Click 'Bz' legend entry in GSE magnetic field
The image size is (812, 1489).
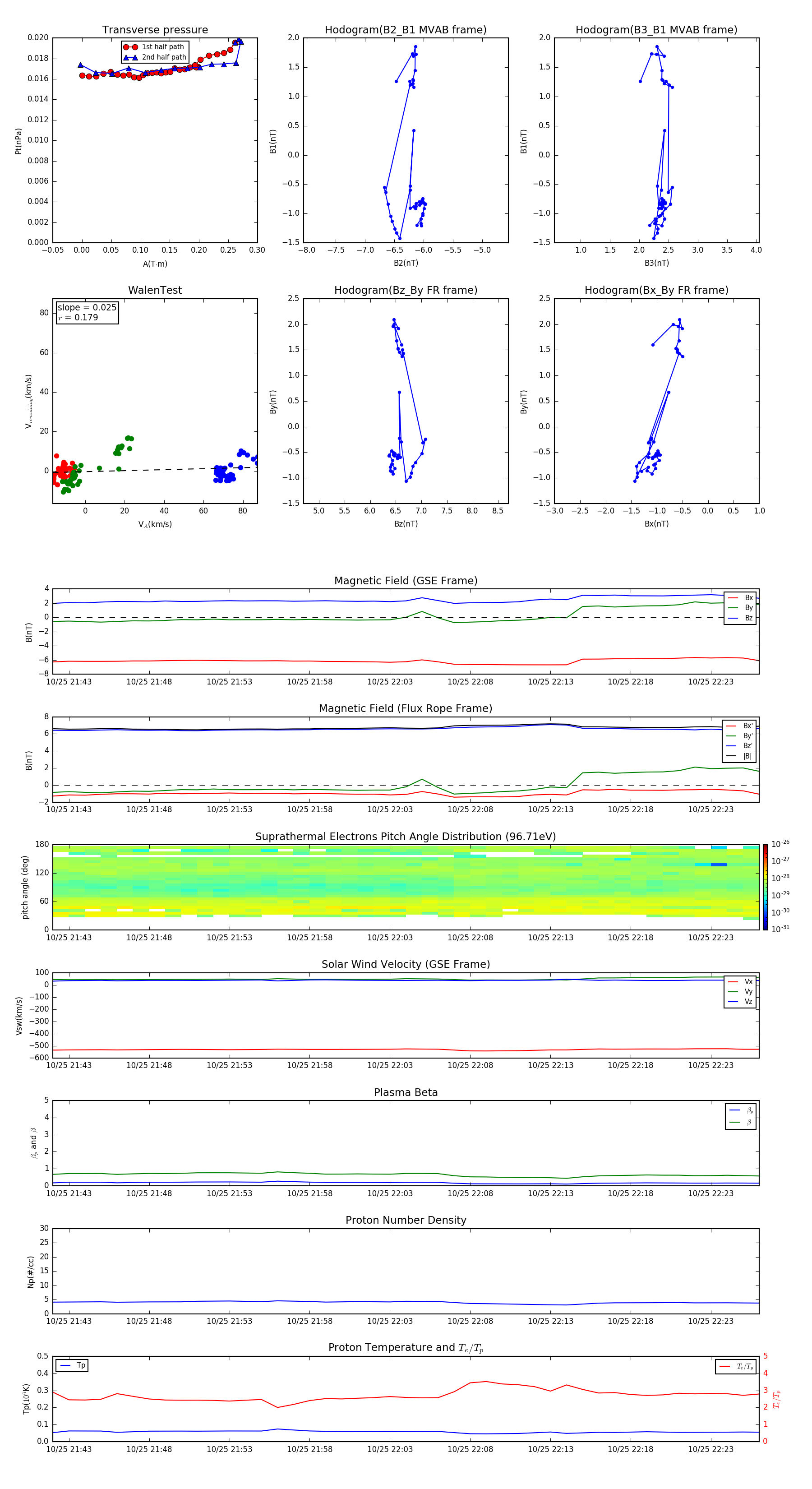[x=740, y=618]
